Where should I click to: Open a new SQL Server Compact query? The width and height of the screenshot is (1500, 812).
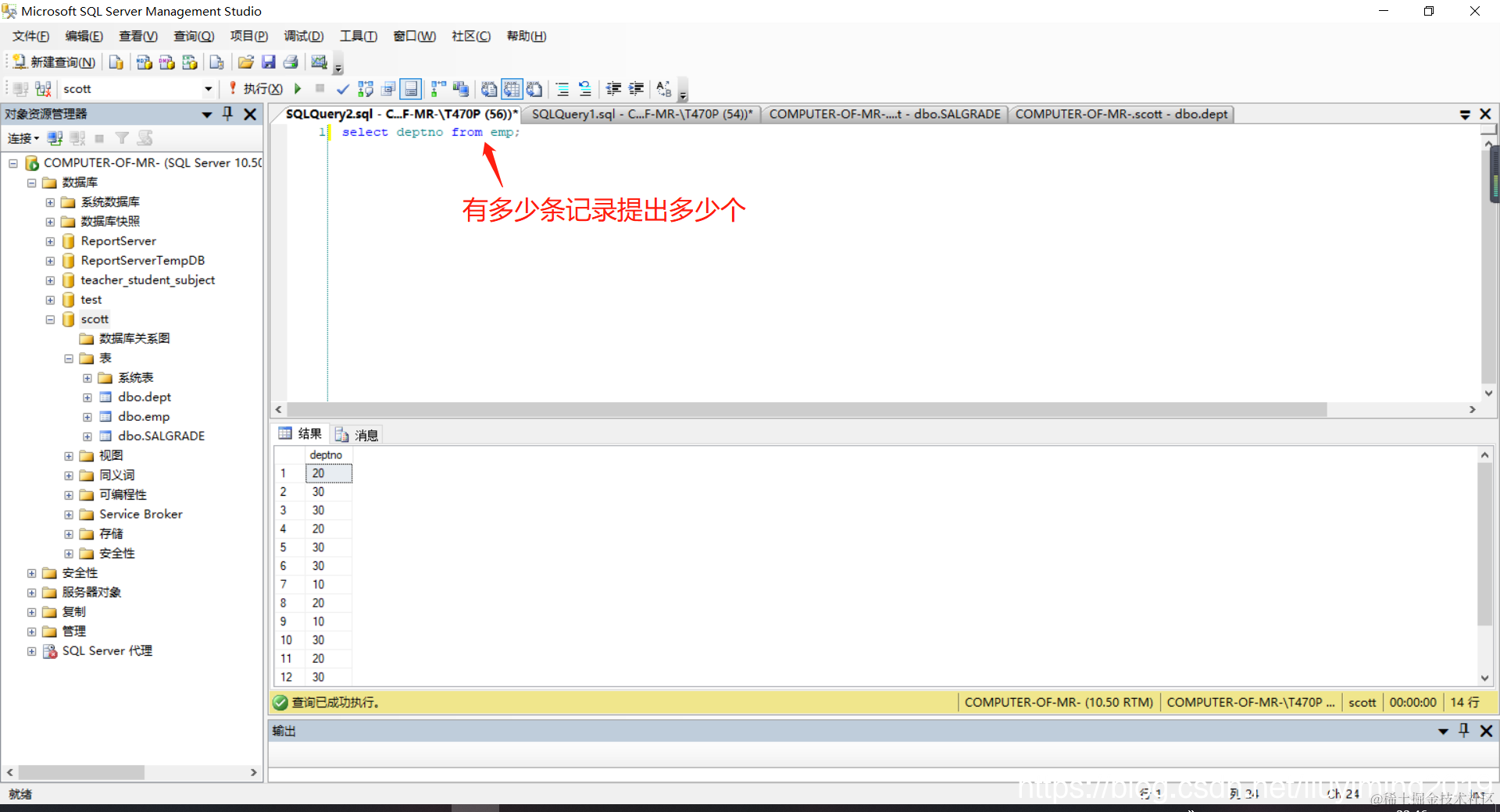(x=217, y=62)
